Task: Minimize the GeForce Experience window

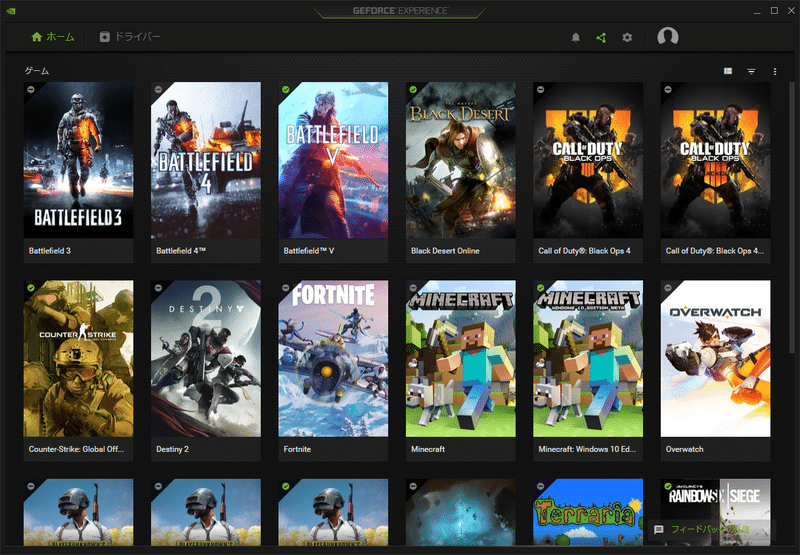Action: (757, 11)
